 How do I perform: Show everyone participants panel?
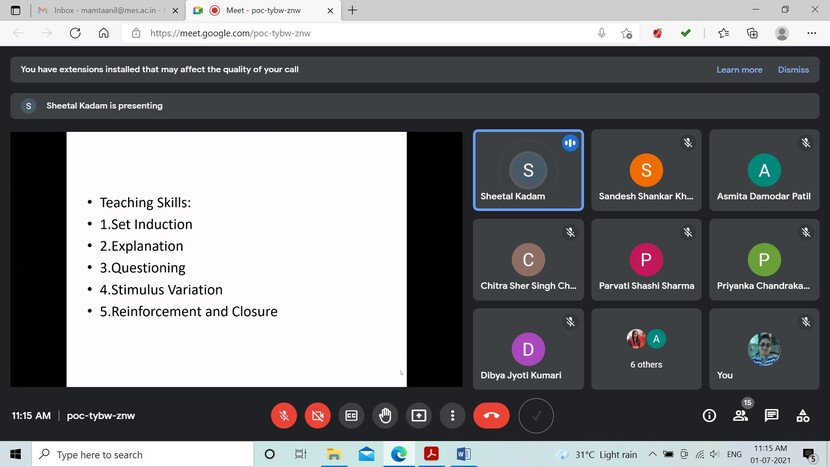741,415
